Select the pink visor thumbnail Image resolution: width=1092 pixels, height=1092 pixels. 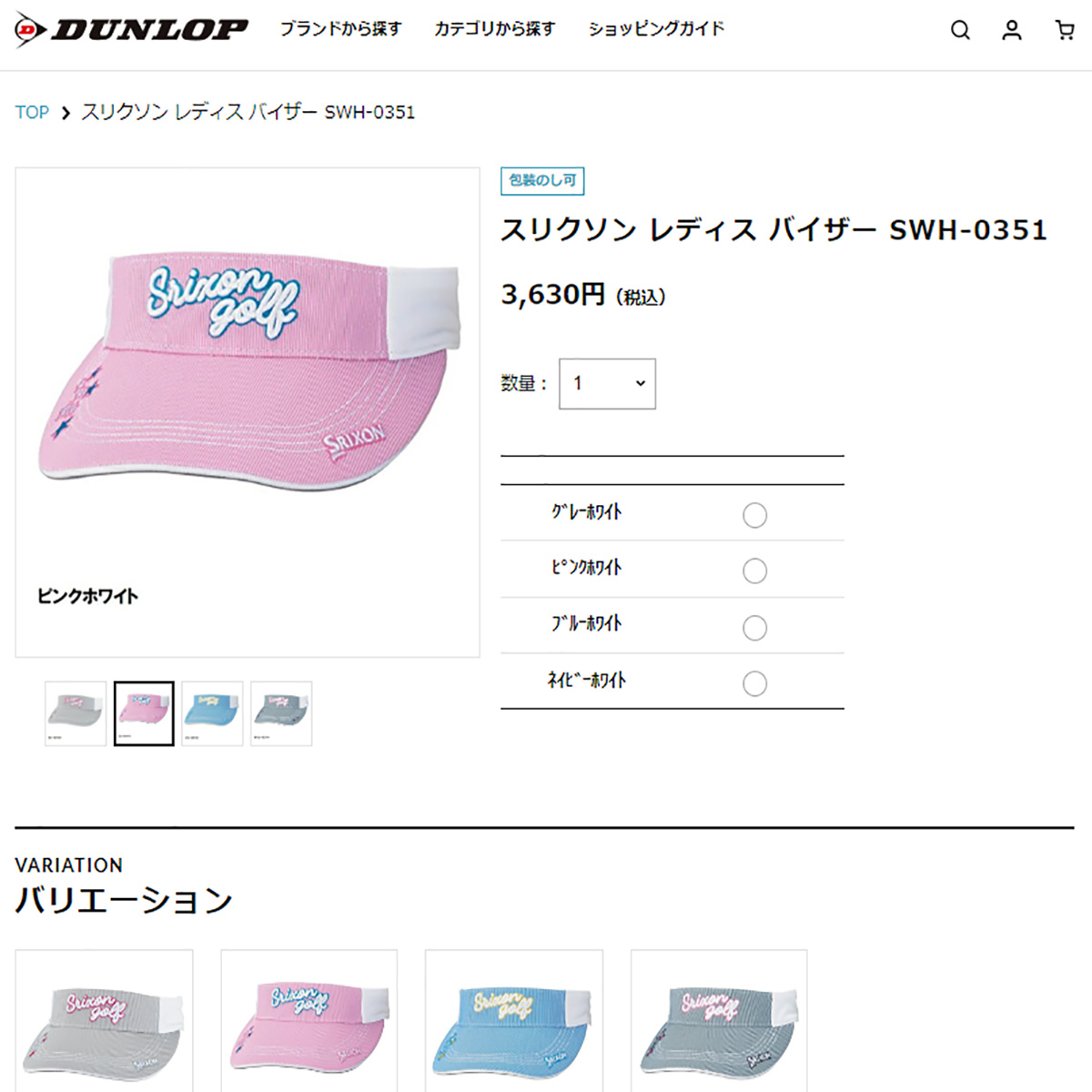[144, 713]
